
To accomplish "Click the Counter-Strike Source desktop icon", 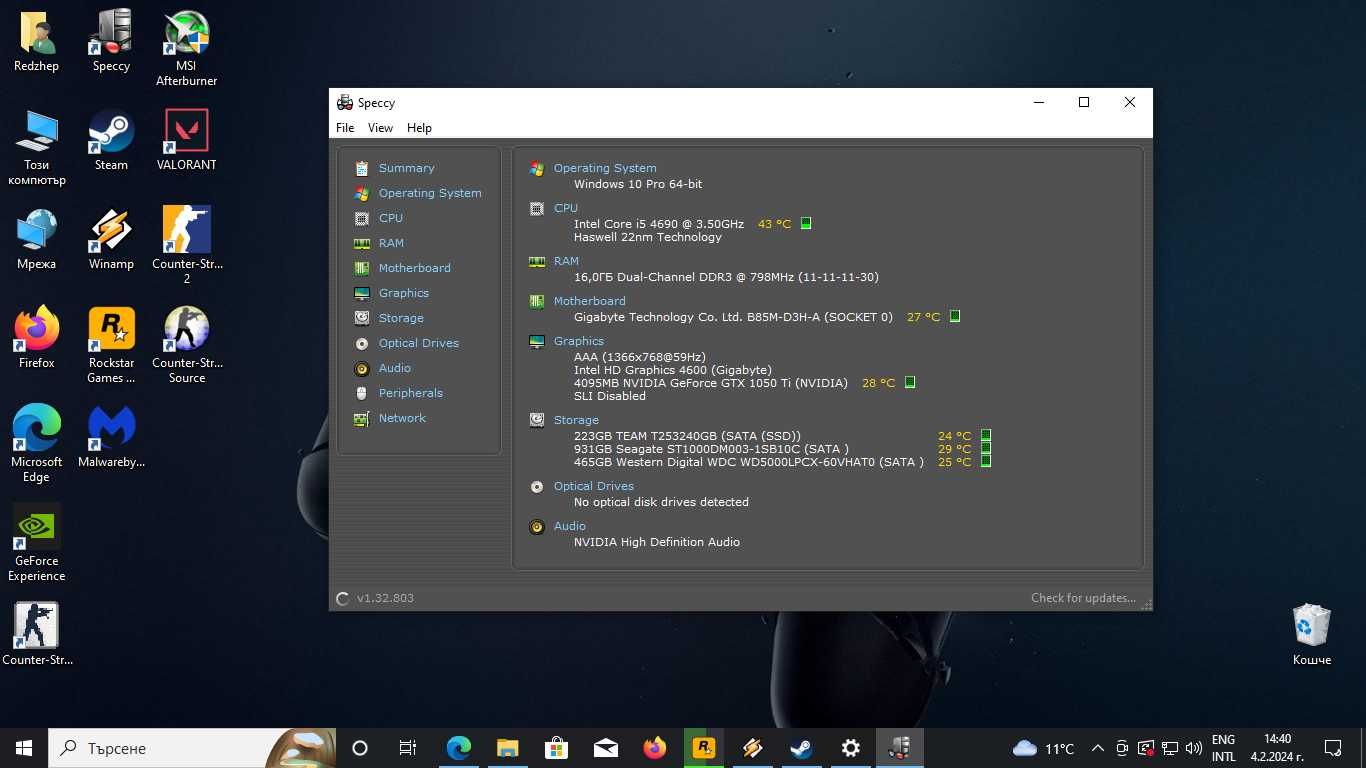I will 186,345.
